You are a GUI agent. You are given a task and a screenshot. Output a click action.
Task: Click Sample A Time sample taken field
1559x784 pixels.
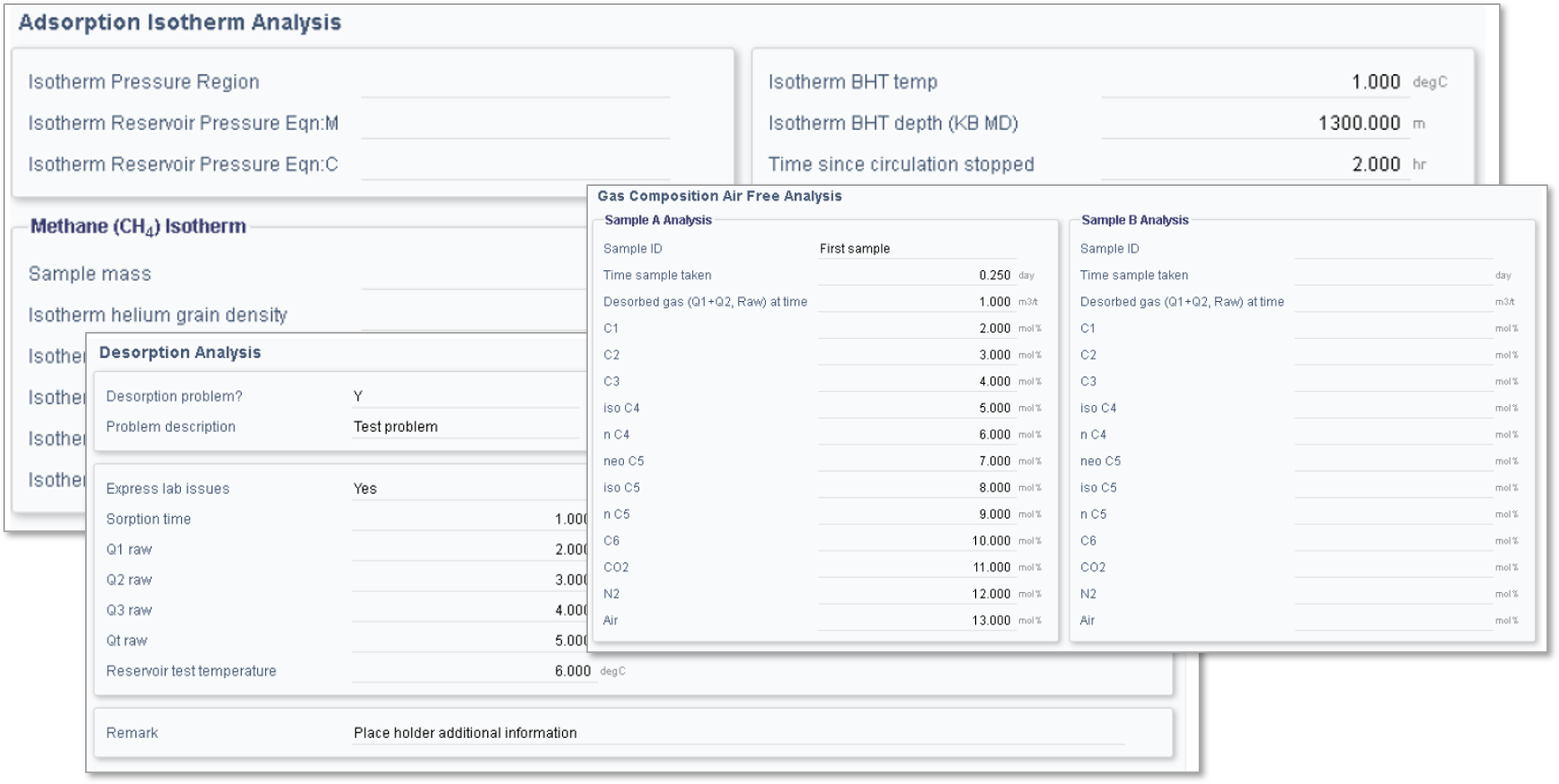coord(916,275)
